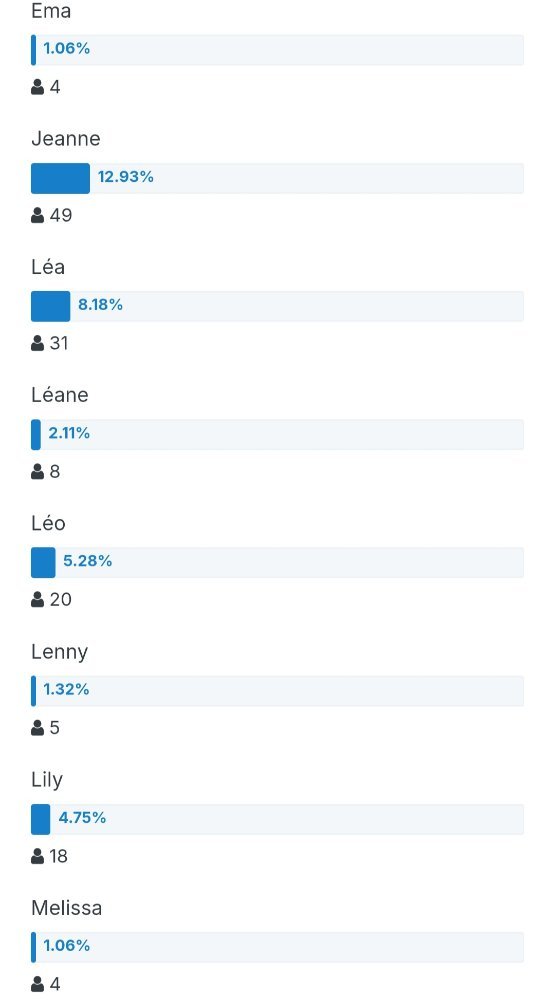Click the Jeanne option label
The image size is (555, 1000).
point(66,139)
